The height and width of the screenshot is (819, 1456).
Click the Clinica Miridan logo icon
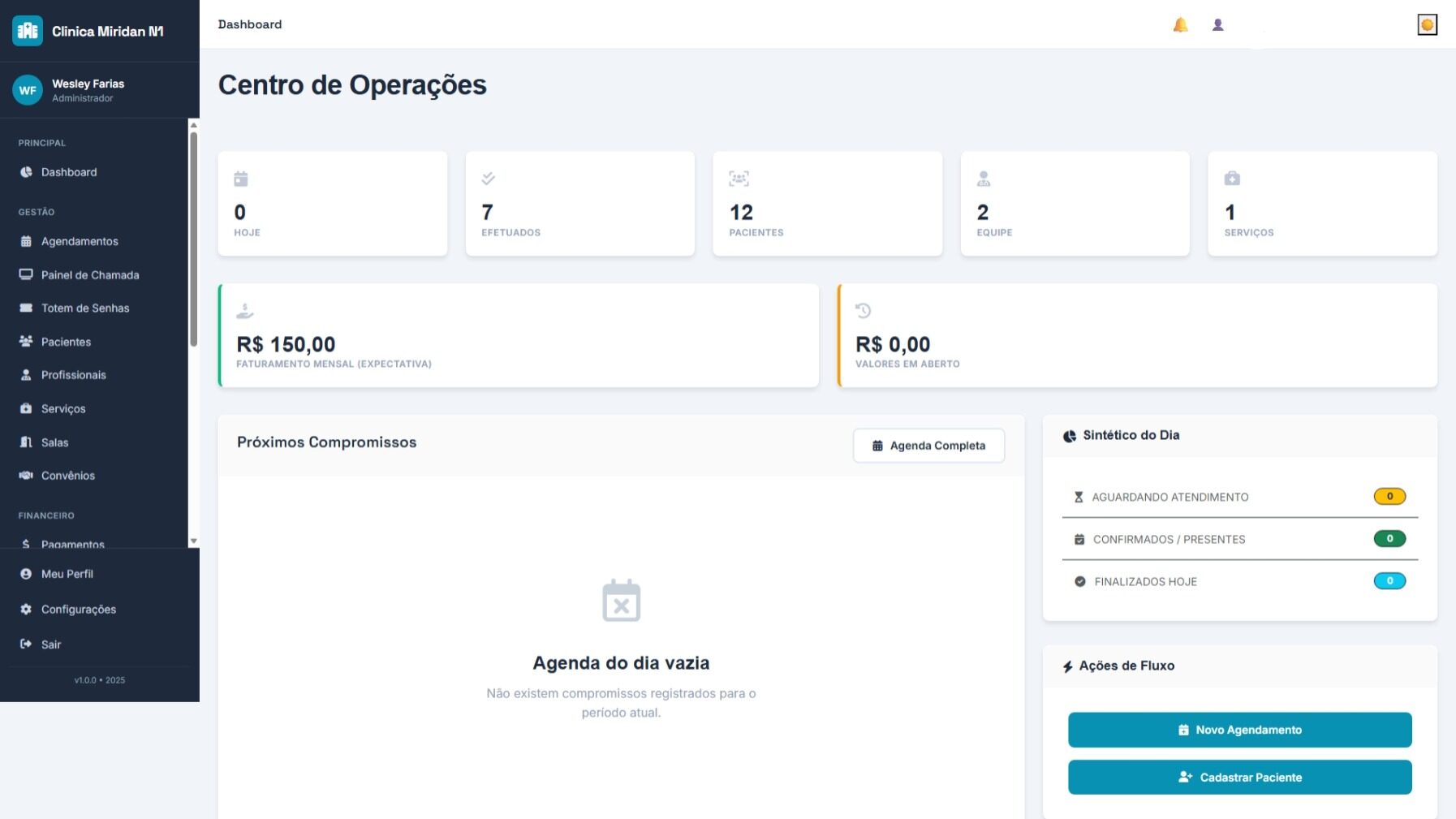28,31
